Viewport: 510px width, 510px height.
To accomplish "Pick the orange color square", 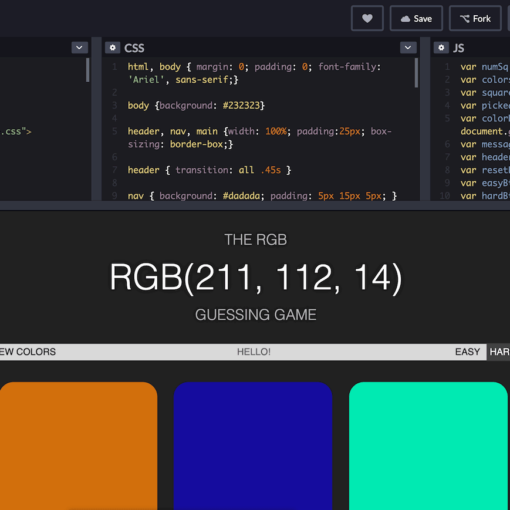I will (x=79, y=446).
